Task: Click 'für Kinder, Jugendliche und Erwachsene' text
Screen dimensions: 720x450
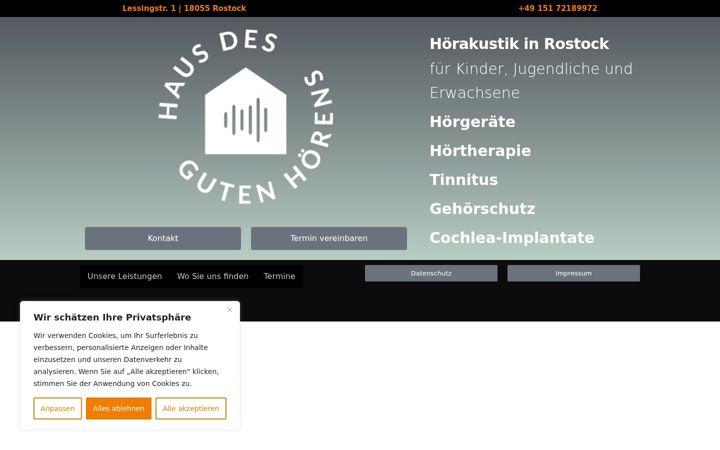Action: click(531, 80)
